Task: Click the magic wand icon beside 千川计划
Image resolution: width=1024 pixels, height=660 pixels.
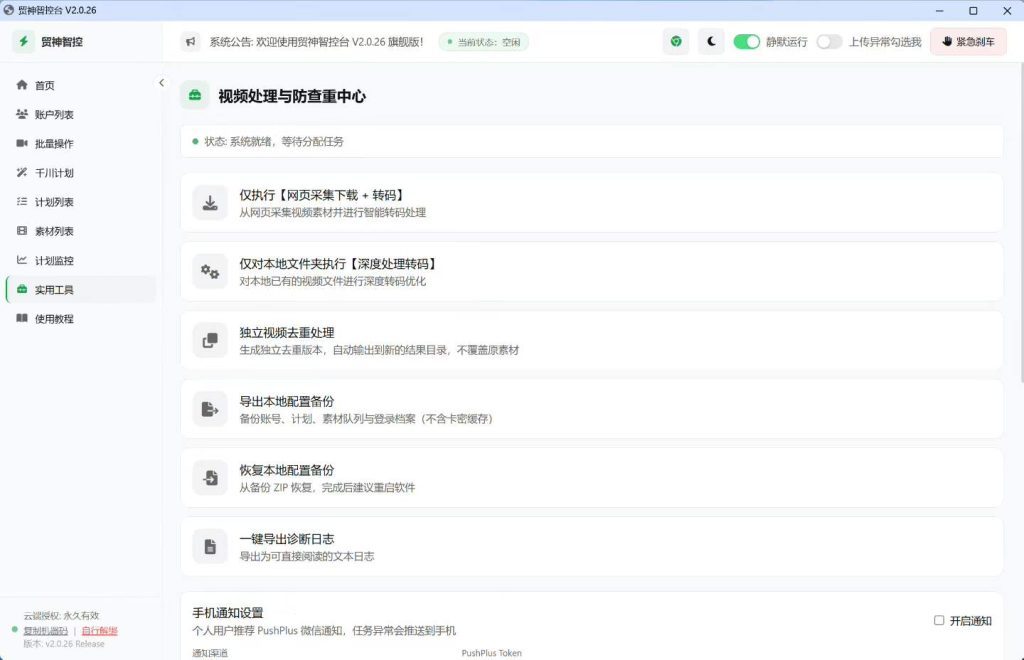Action: [x=22, y=172]
